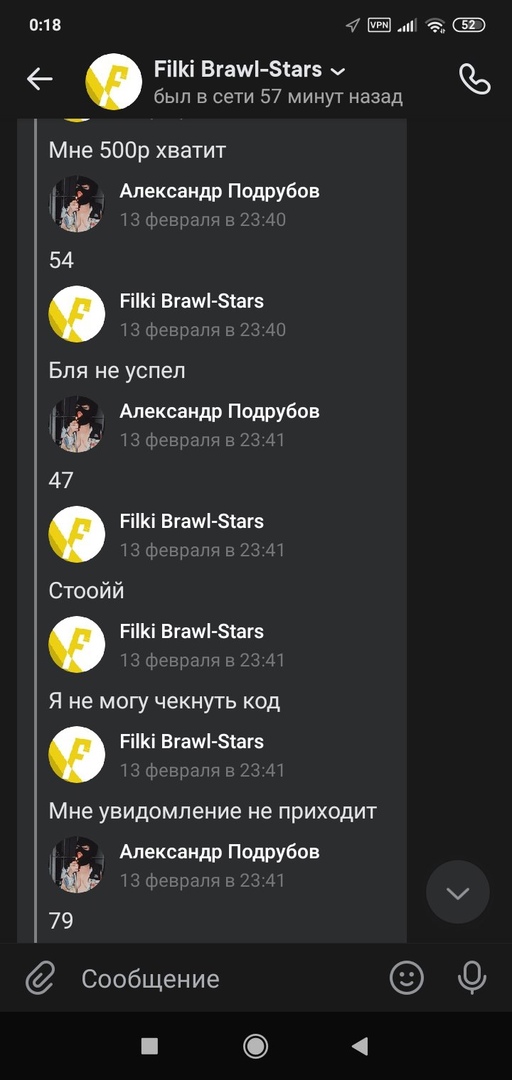Tap the Android home circle button

point(256,1046)
